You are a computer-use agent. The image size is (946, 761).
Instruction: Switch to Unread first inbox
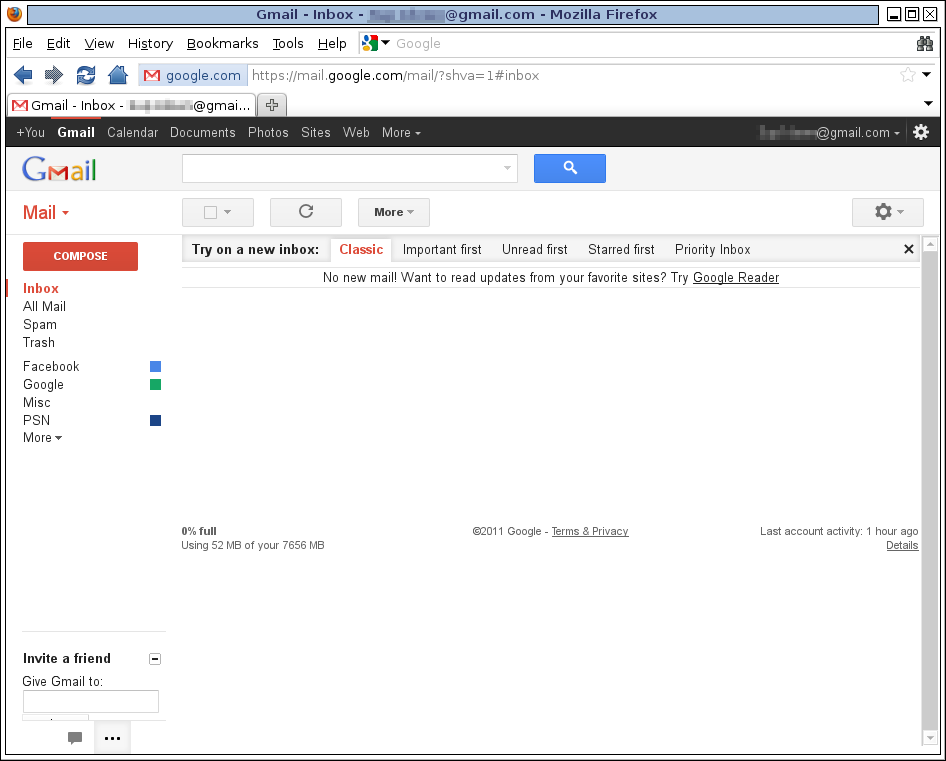(x=535, y=249)
